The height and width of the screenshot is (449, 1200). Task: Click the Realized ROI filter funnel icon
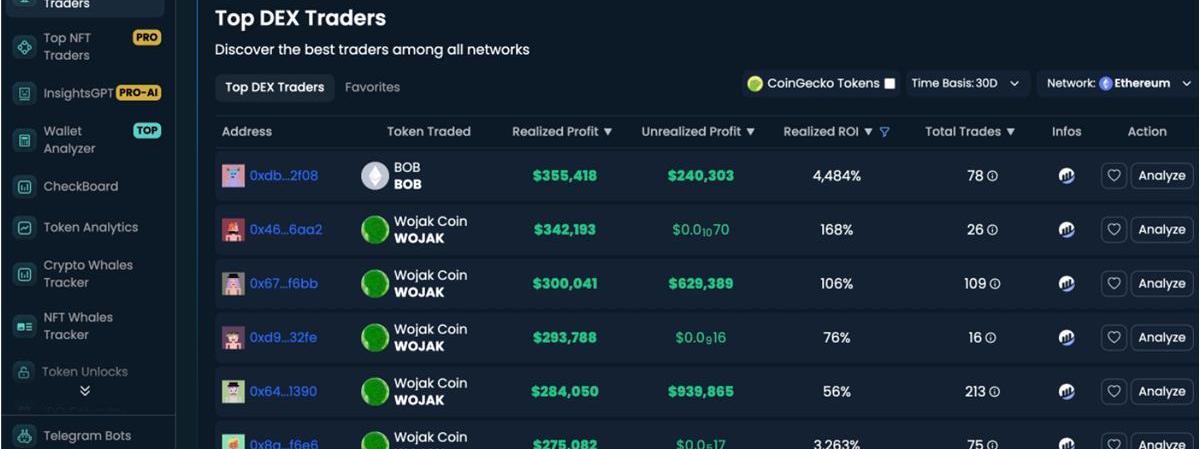click(884, 132)
